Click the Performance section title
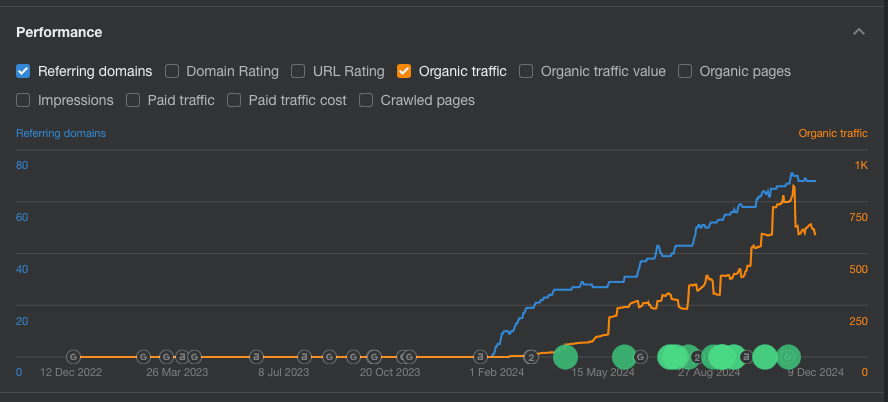 tap(59, 32)
